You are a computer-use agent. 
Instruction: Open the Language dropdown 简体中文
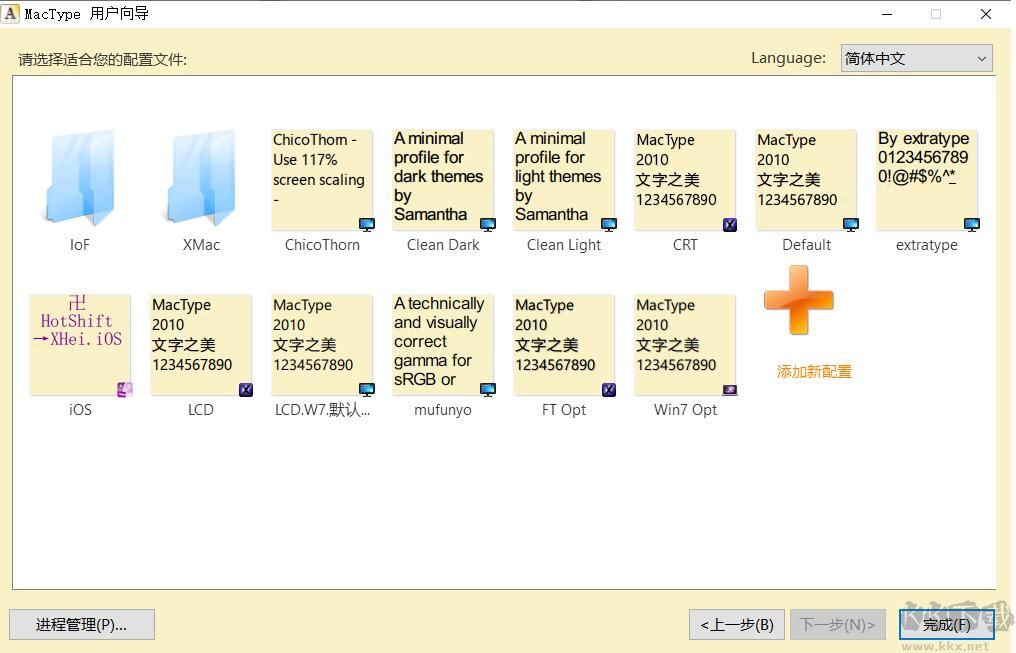pyautogui.click(x=916, y=58)
